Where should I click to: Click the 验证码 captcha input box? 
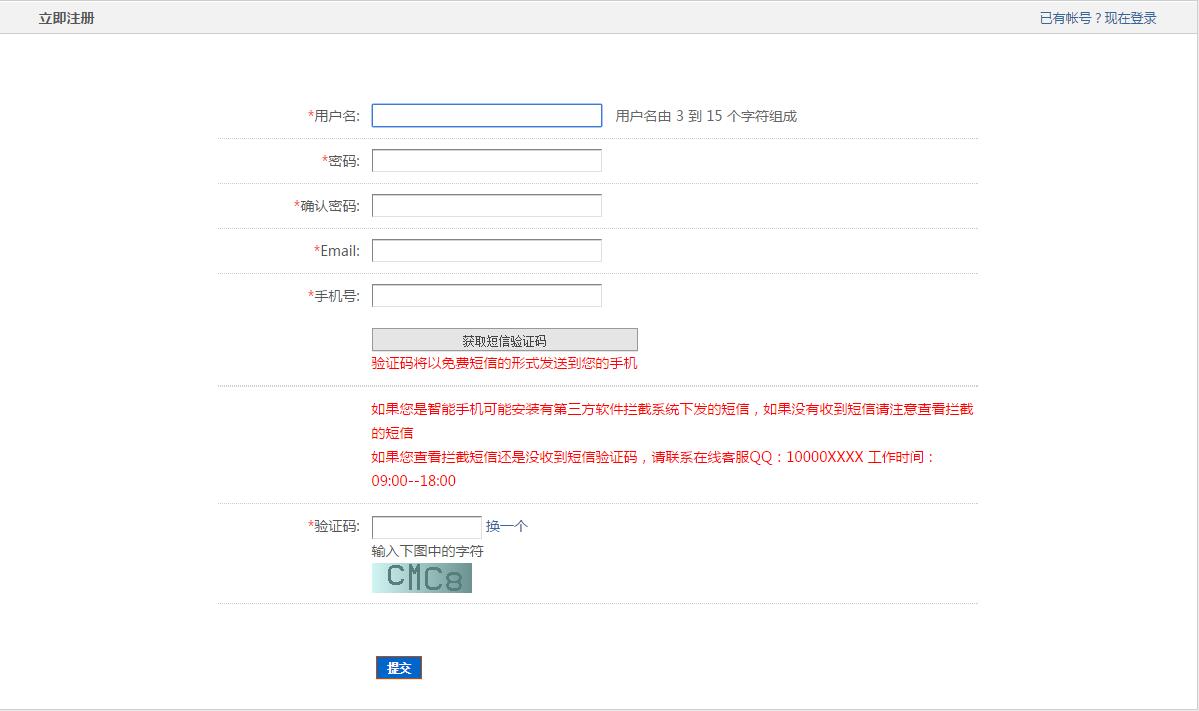click(x=426, y=527)
